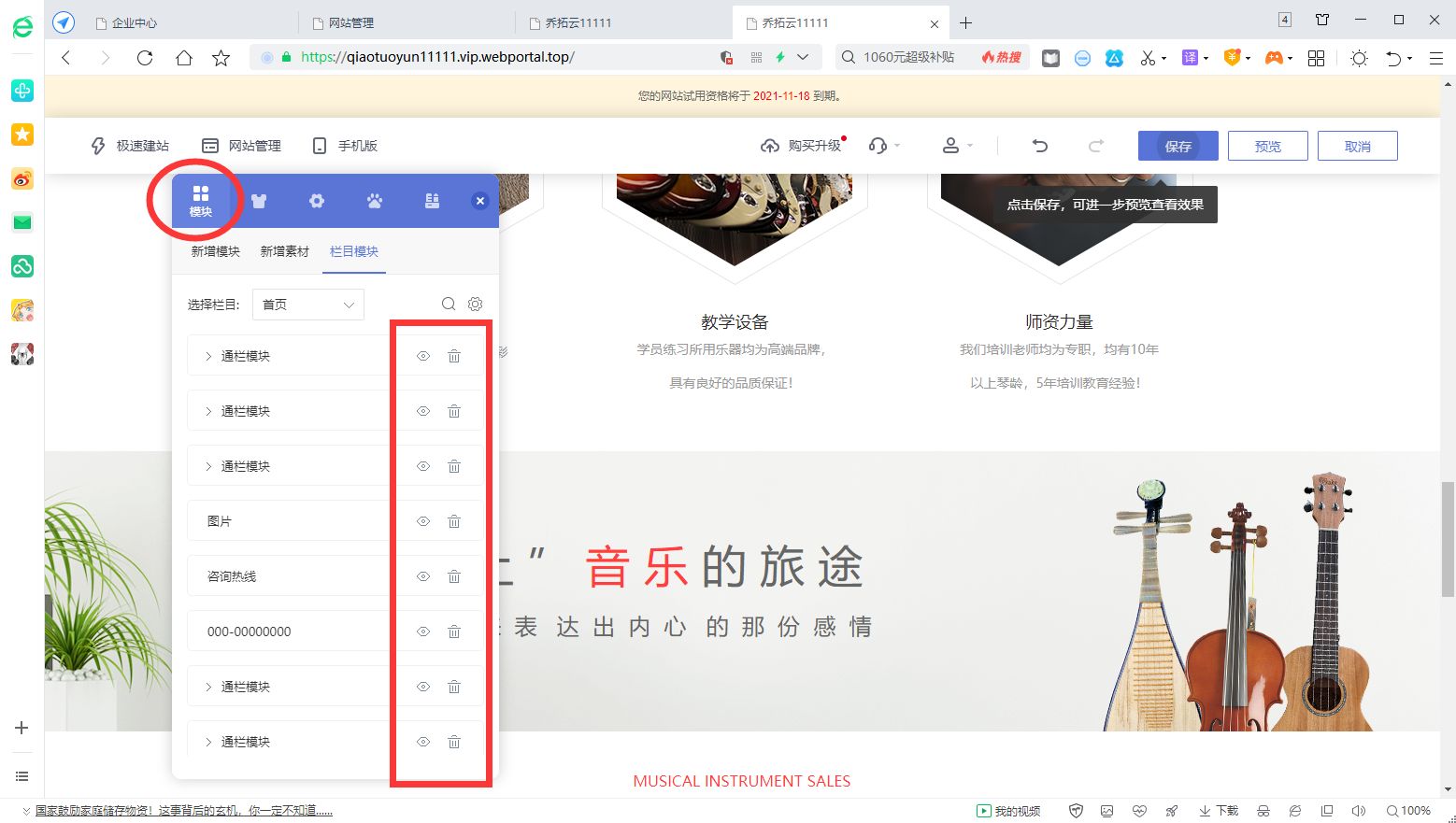Viewport: 1456px width, 823px height.
Task: Click the paw-shaped icon in the panel header
Action: 374,200
